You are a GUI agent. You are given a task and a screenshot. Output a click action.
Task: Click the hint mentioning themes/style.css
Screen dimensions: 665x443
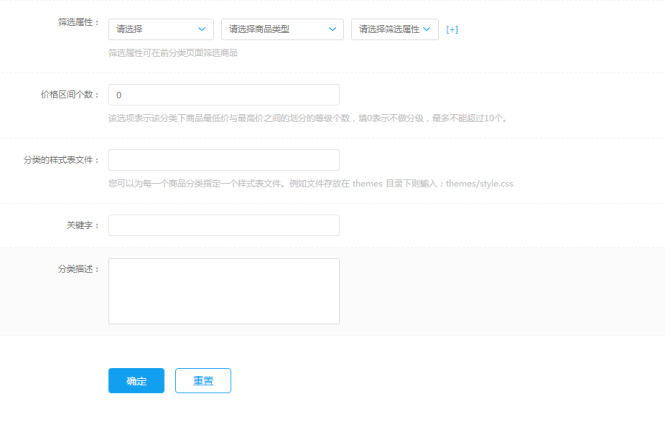pyautogui.click(x=311, y=184)
